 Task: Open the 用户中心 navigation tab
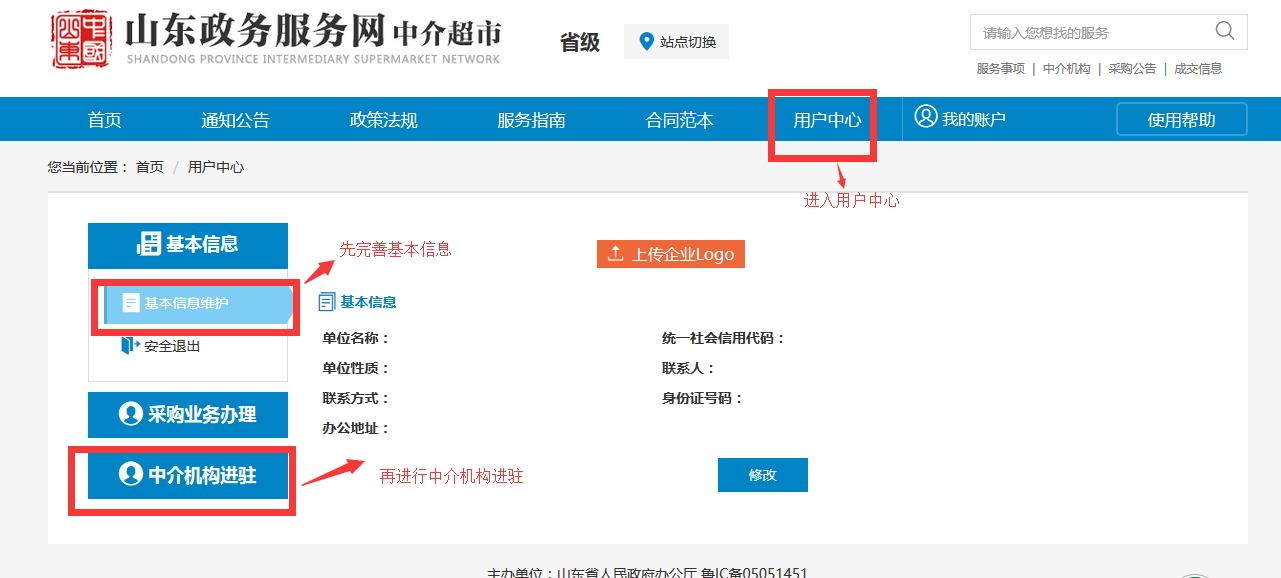(x=827, y=120)
